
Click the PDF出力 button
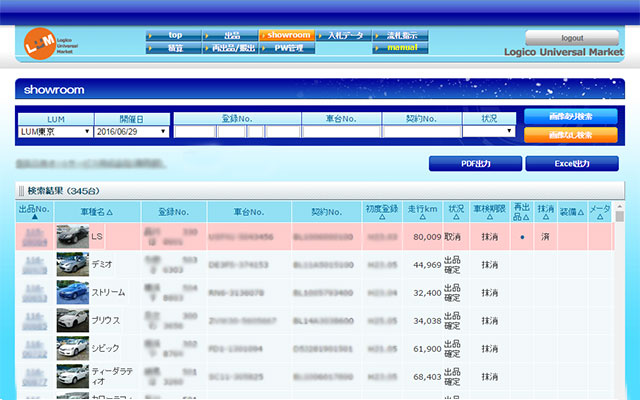click(x=475, y=164)
